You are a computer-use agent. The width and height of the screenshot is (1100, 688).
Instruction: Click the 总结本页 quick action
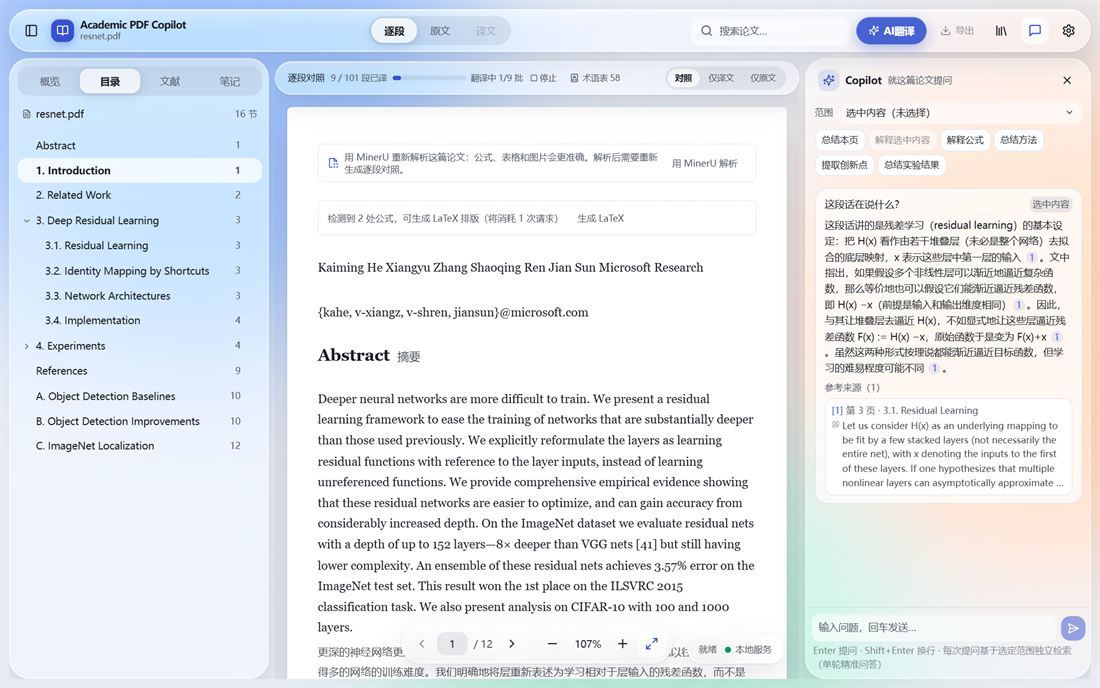840,140
